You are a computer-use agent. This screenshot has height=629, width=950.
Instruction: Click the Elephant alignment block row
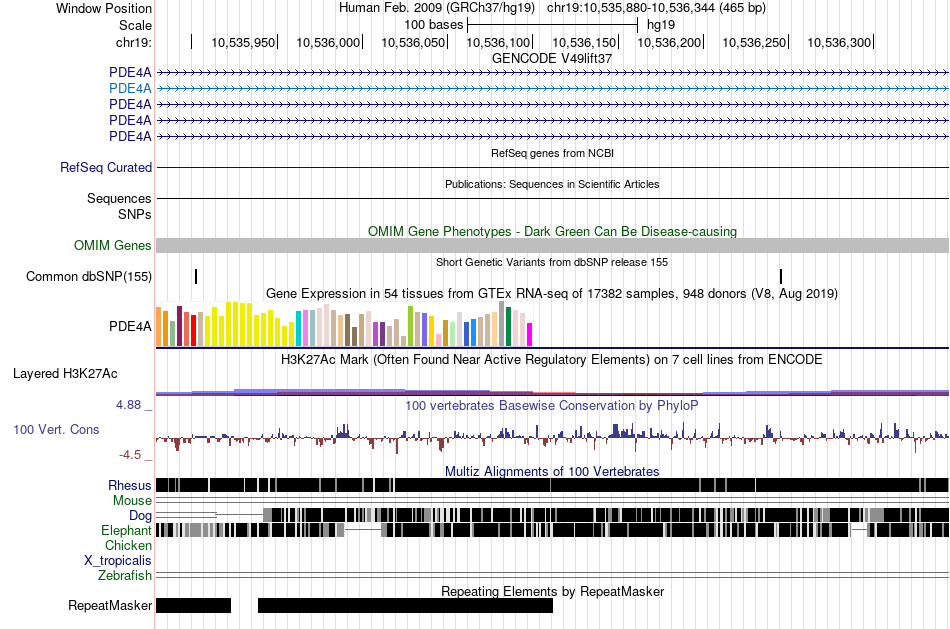tap(552, 530)
